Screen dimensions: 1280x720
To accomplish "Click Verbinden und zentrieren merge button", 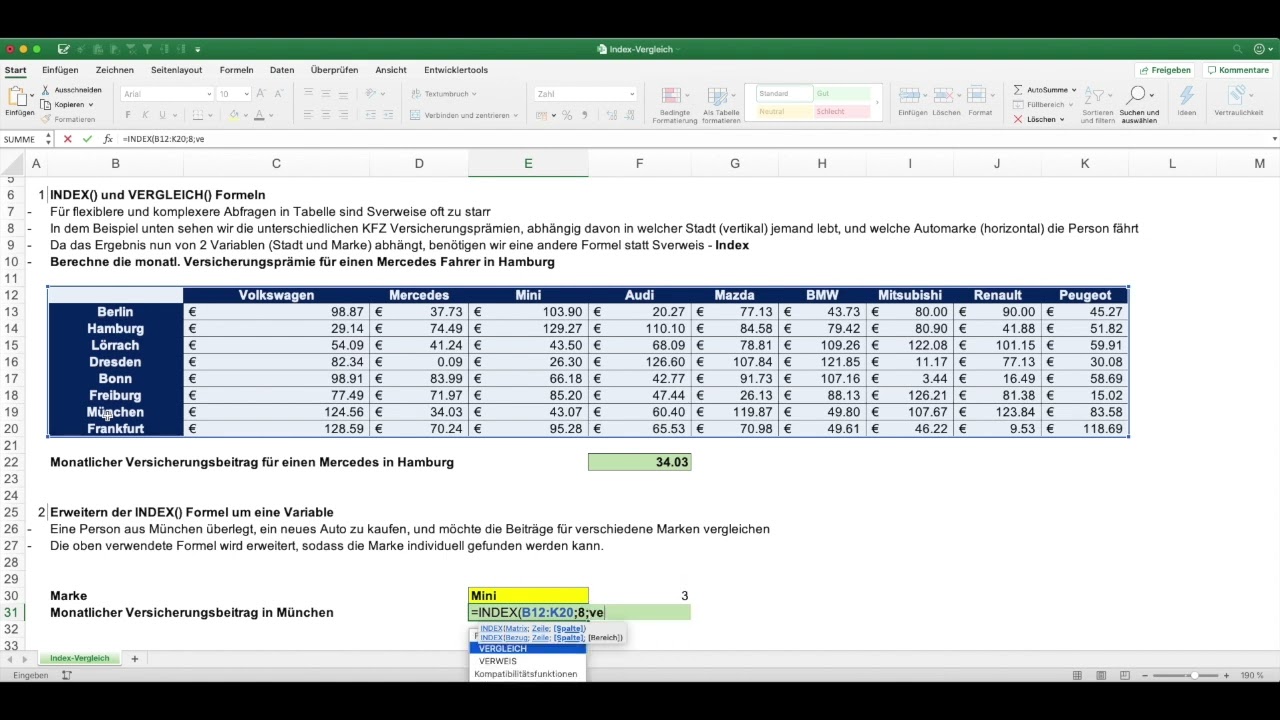I will tap(464, 115).
